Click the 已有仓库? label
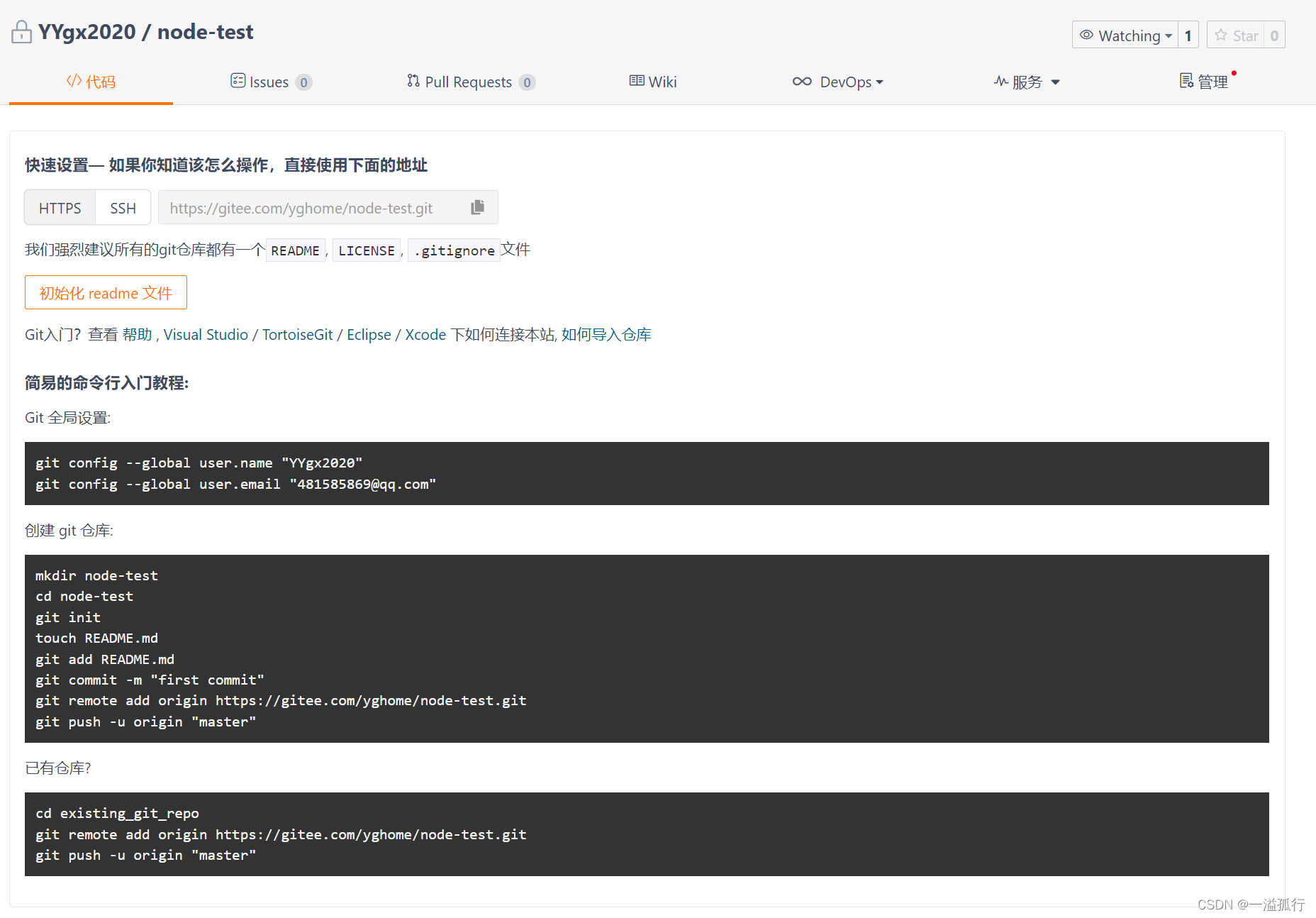Image resolution: width=1316 pixels, height=918 pixels. tap(58, 768)
